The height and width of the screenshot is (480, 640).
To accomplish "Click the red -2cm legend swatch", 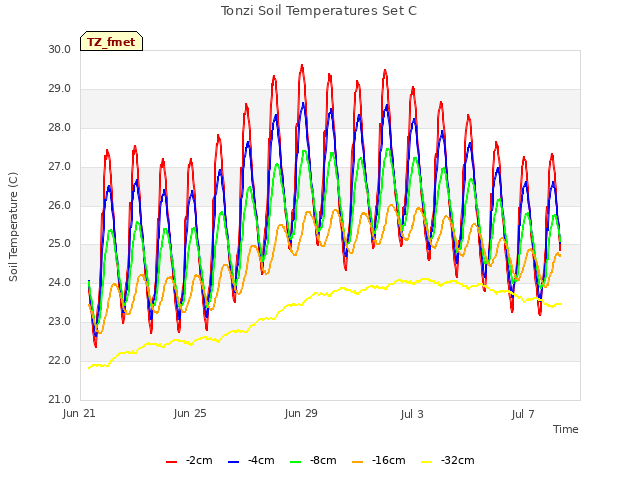I will point(171,462).
